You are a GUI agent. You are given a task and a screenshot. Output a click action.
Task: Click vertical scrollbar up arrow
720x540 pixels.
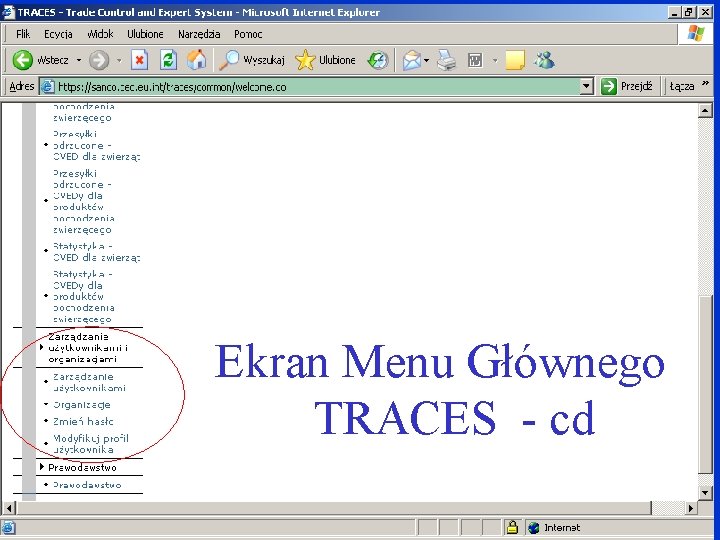(x=705, y=110)
